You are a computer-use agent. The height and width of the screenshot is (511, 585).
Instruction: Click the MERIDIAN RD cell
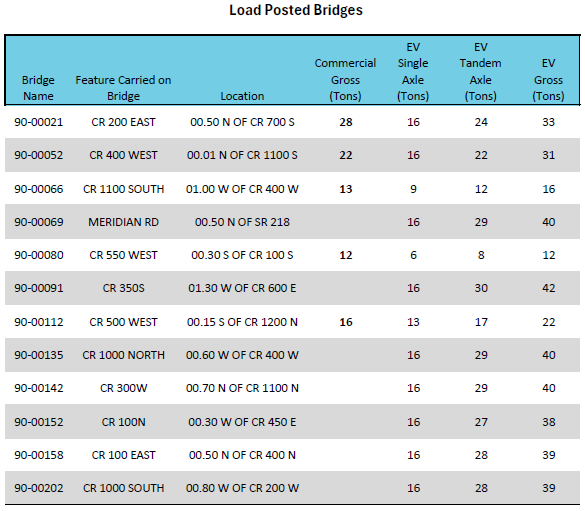pos(123,222)
